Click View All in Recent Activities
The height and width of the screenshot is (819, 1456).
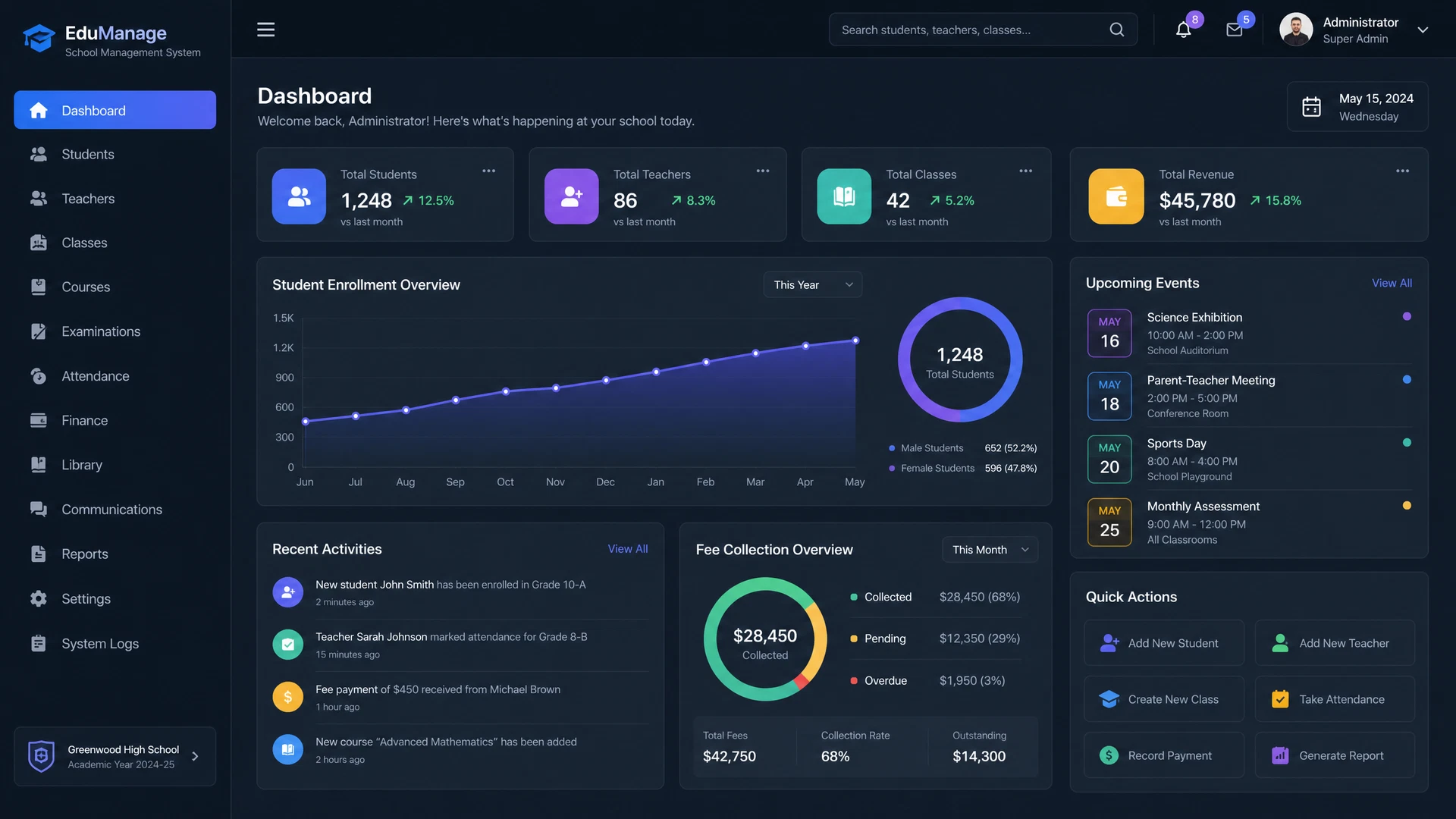click(628, 549)
